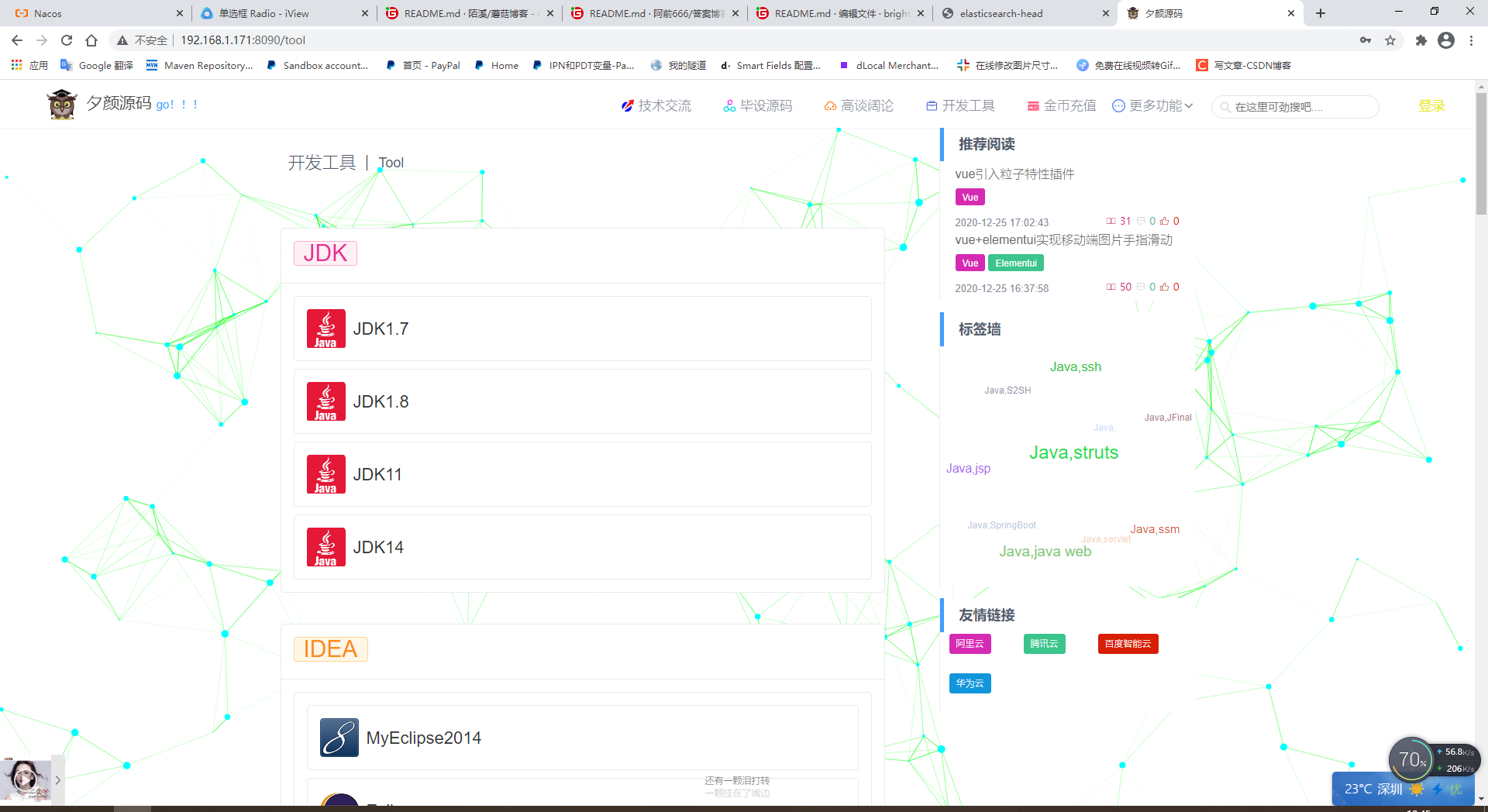Image resolution: width=1488 pixels, height=812 pixels.
Task: Click the Java,JFinal tag
Action: [1168, 418]
